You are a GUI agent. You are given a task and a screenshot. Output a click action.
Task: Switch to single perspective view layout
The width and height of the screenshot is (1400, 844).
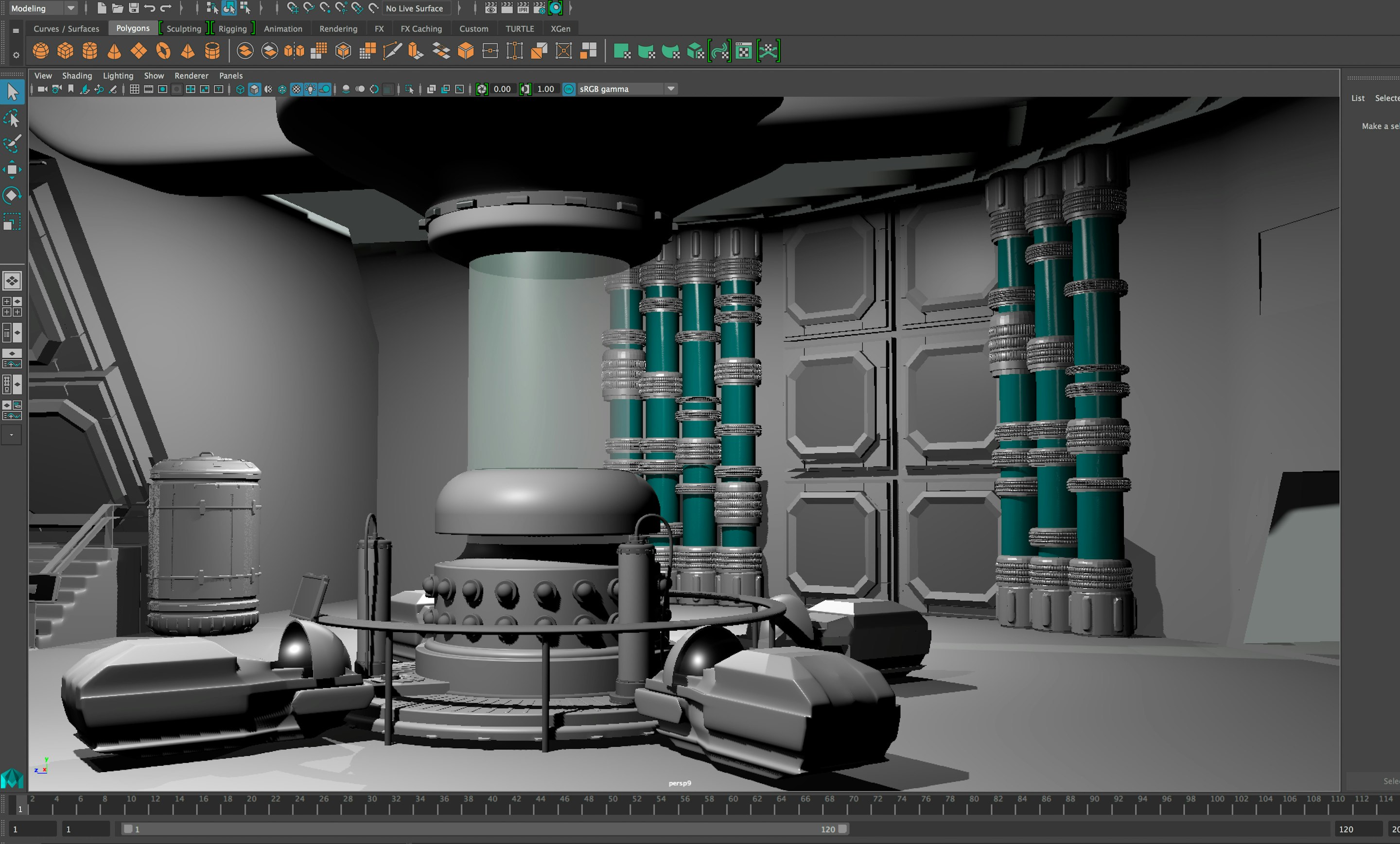pyautogui.click(x=12, y=280)
